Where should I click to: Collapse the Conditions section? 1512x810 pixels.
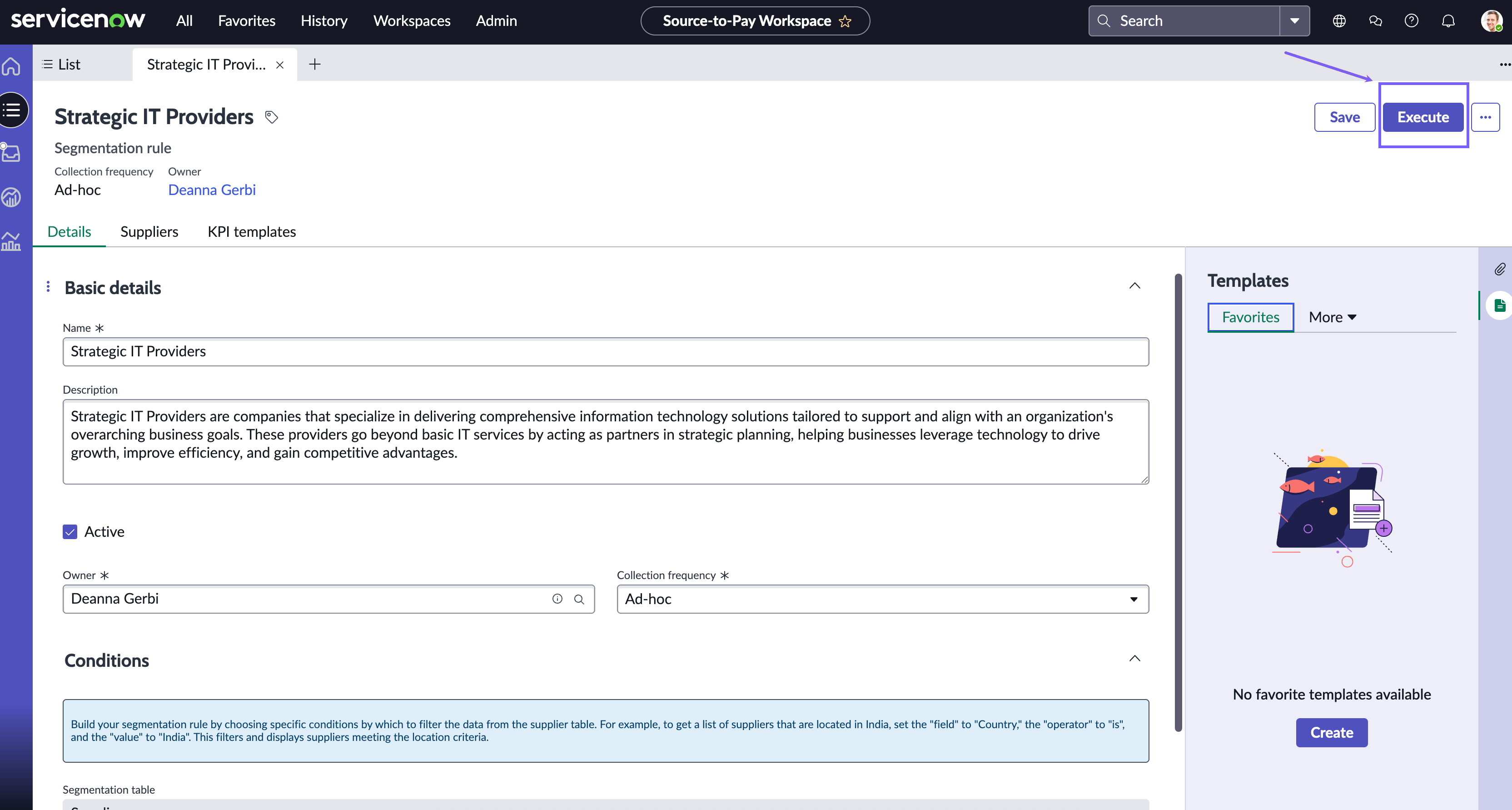click(x=1134, y=659)
